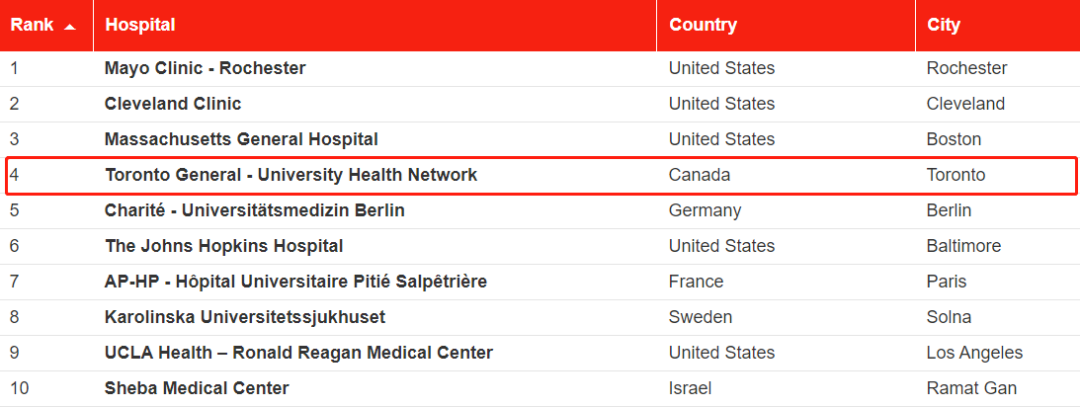Click the Rank sort arrow icon
Screen dimensions: 1080x408
(70, 27)
